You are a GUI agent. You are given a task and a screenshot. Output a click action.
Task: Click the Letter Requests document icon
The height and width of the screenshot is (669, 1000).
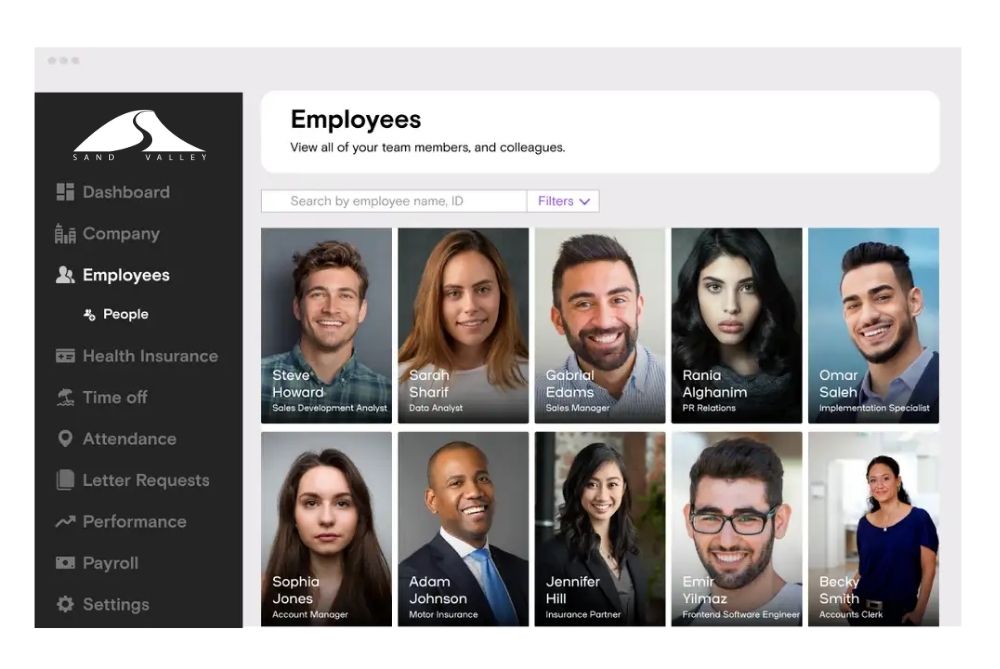65,480
